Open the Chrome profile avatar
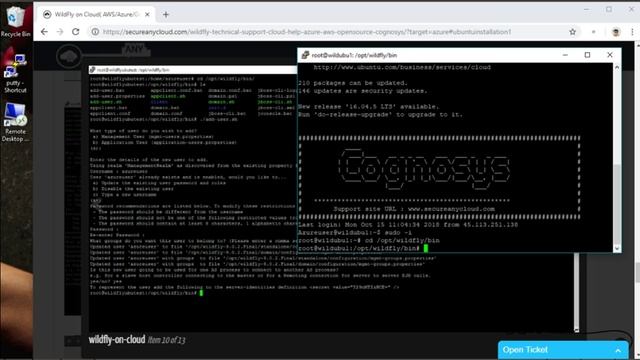Viewport: 640px width, 360px height. coord(616,32)
